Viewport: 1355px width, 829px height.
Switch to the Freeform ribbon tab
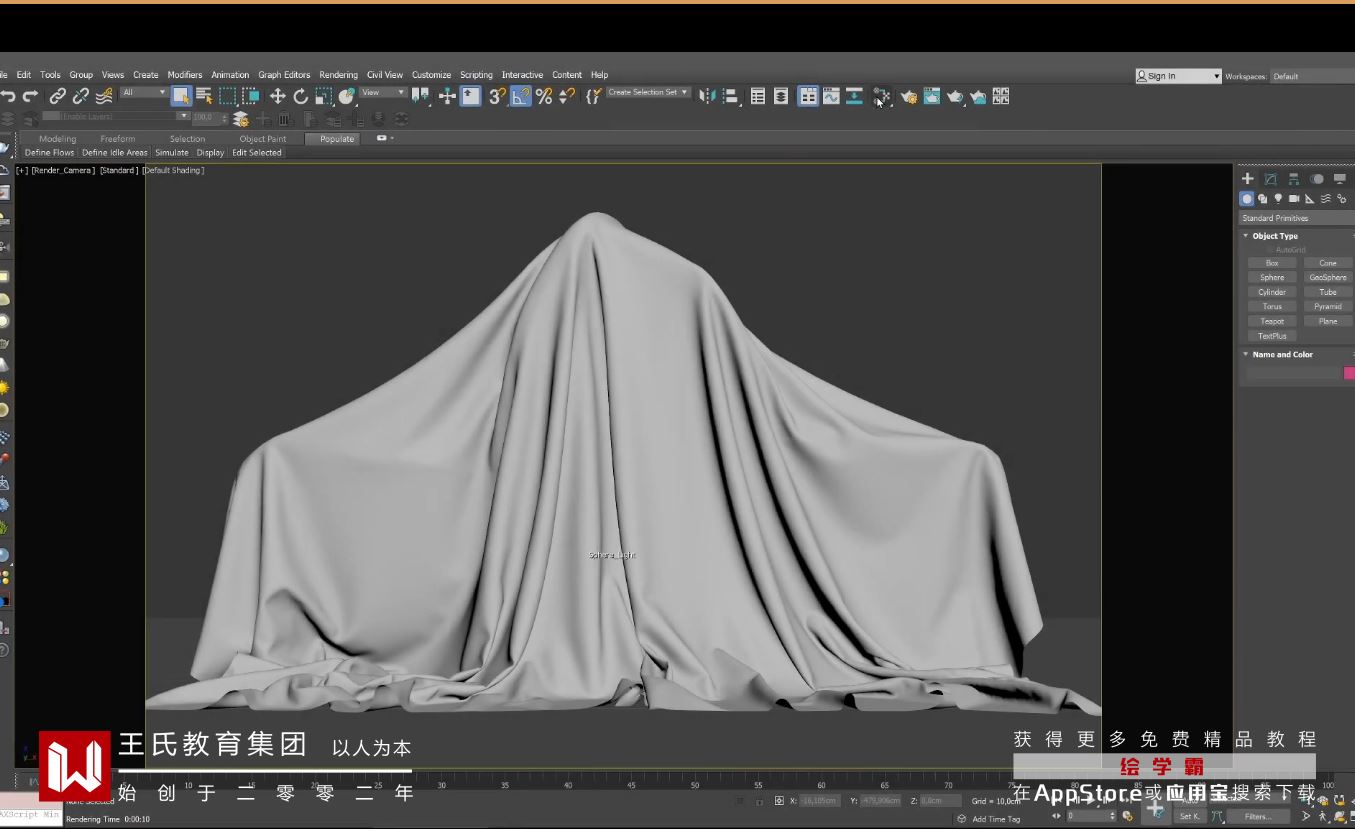[117, 139]
